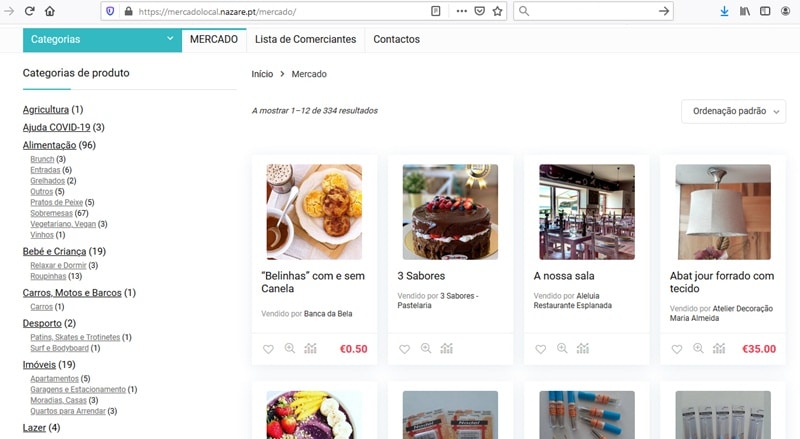The image size is (800, 439).
Task: Open the Contactos menu item
Action: tap(396, 40)
